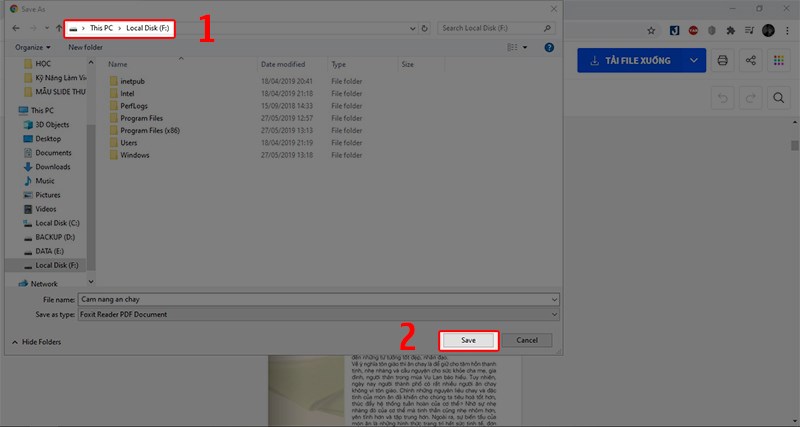The width and height of the screenshot is (800, 427).
Task: Select the Program Files (x86) folder
Action: pyautogui.click(x=148, y=129)
